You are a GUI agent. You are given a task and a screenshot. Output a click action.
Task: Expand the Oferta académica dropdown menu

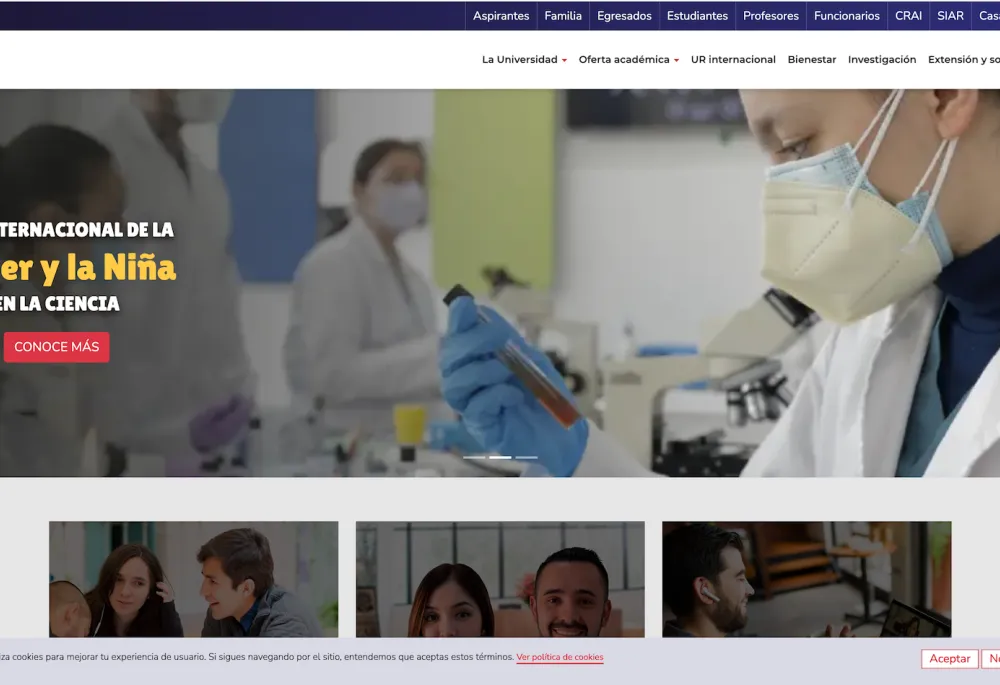point(629,59)
